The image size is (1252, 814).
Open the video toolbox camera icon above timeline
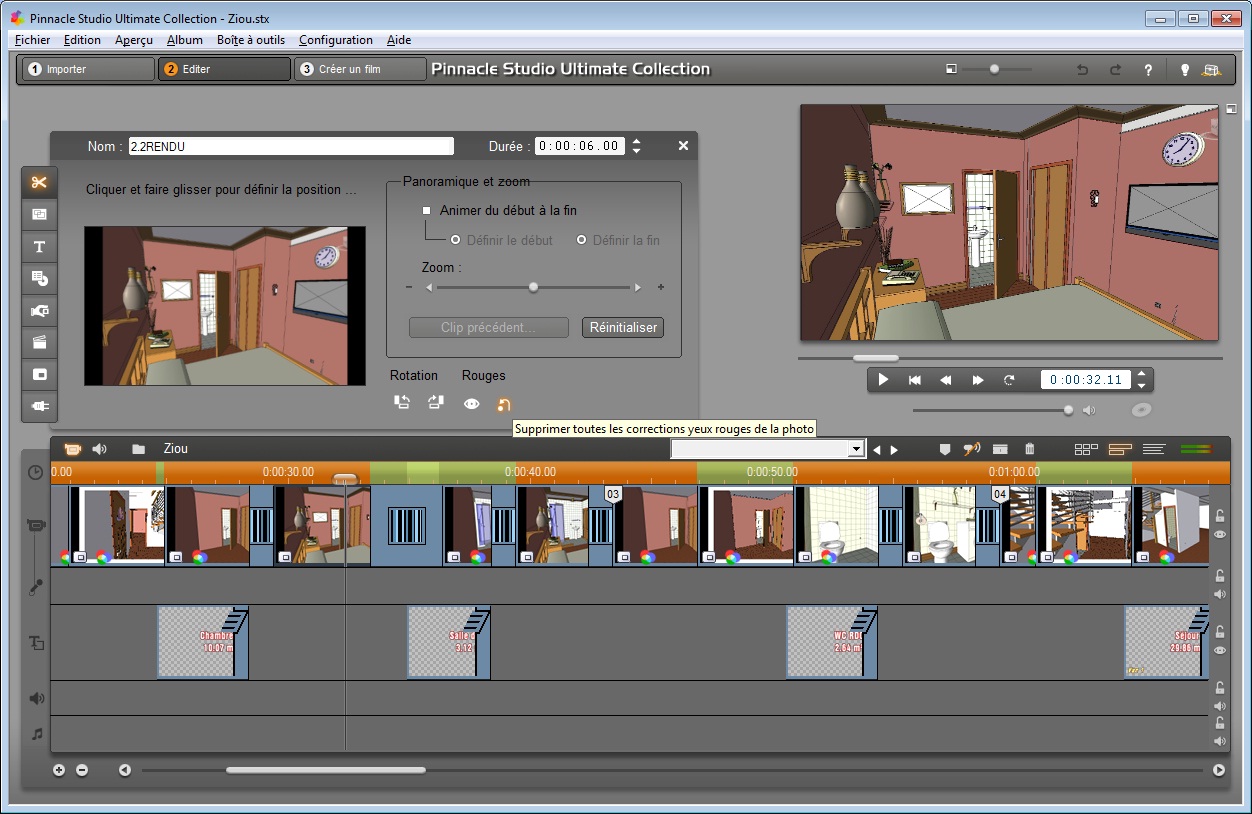(73, 449)
